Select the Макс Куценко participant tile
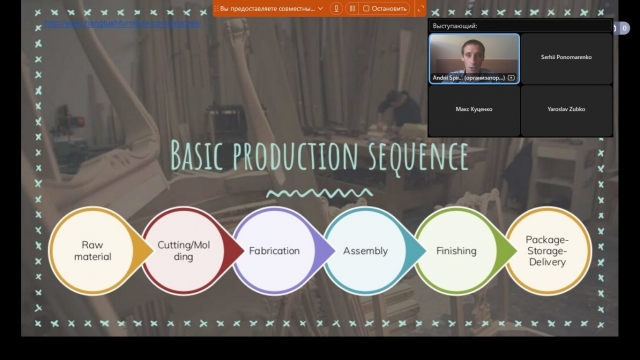The height and width of the screenshot is (360, 640). pyautogui.click(x=474, y=110)
